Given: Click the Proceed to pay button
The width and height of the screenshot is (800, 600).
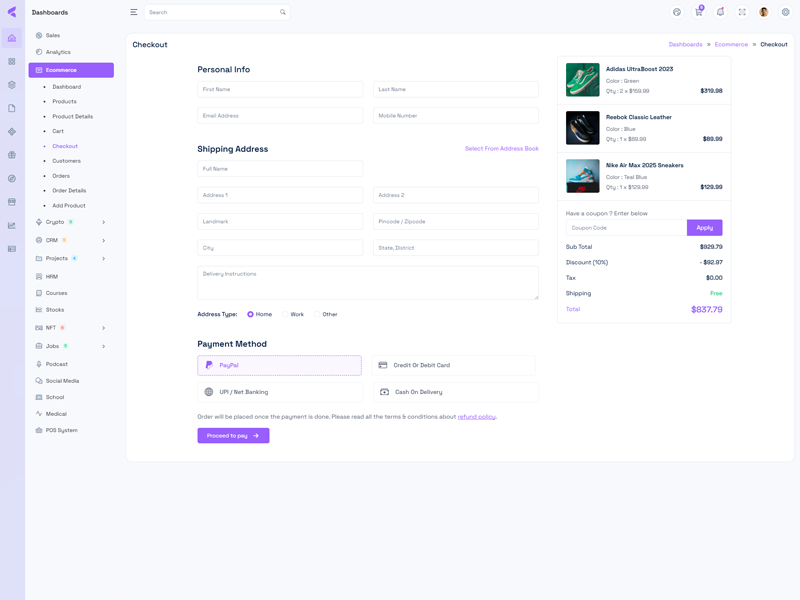Looking at the screenshot, I should coord(233,436).
